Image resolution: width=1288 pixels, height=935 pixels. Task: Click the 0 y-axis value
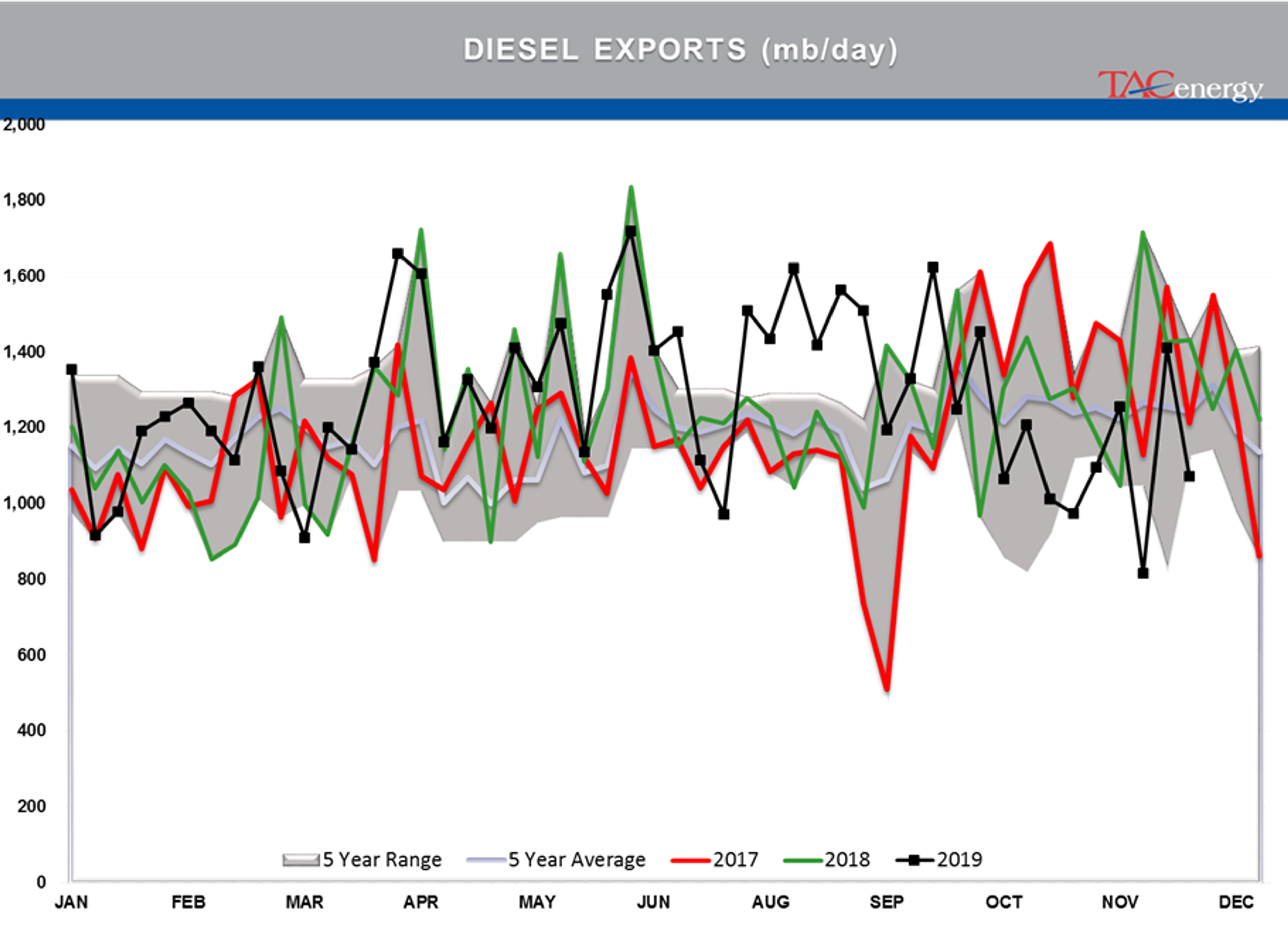[41, 882]
